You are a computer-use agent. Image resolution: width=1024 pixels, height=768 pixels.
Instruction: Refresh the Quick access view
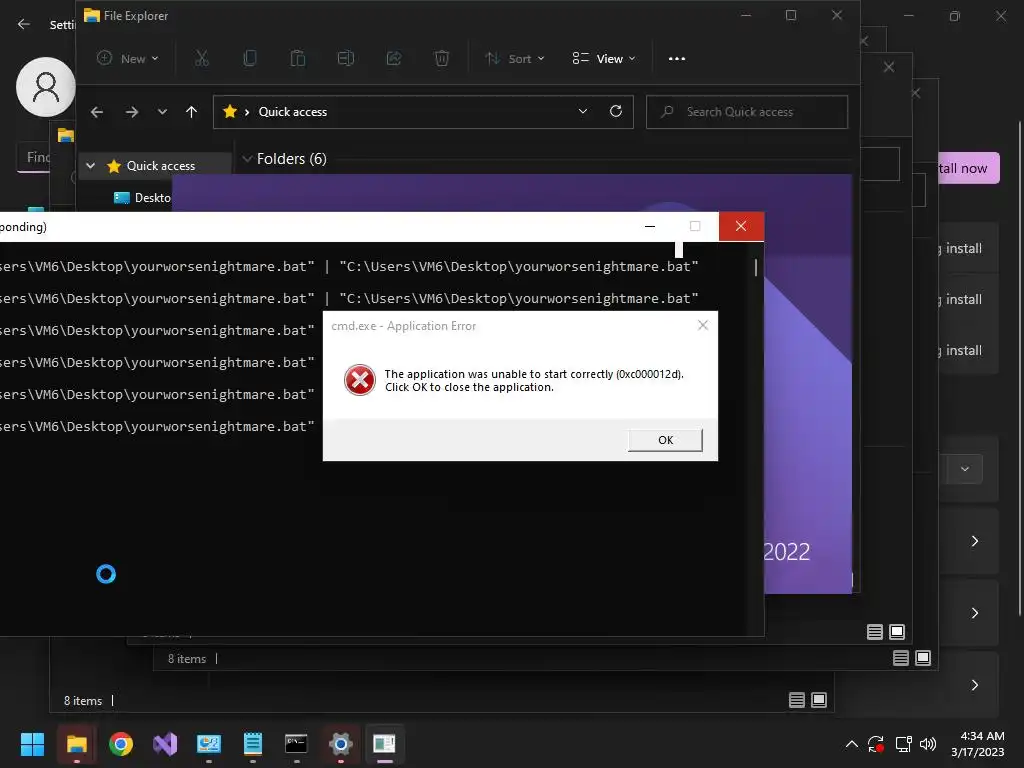click(616, 112)
